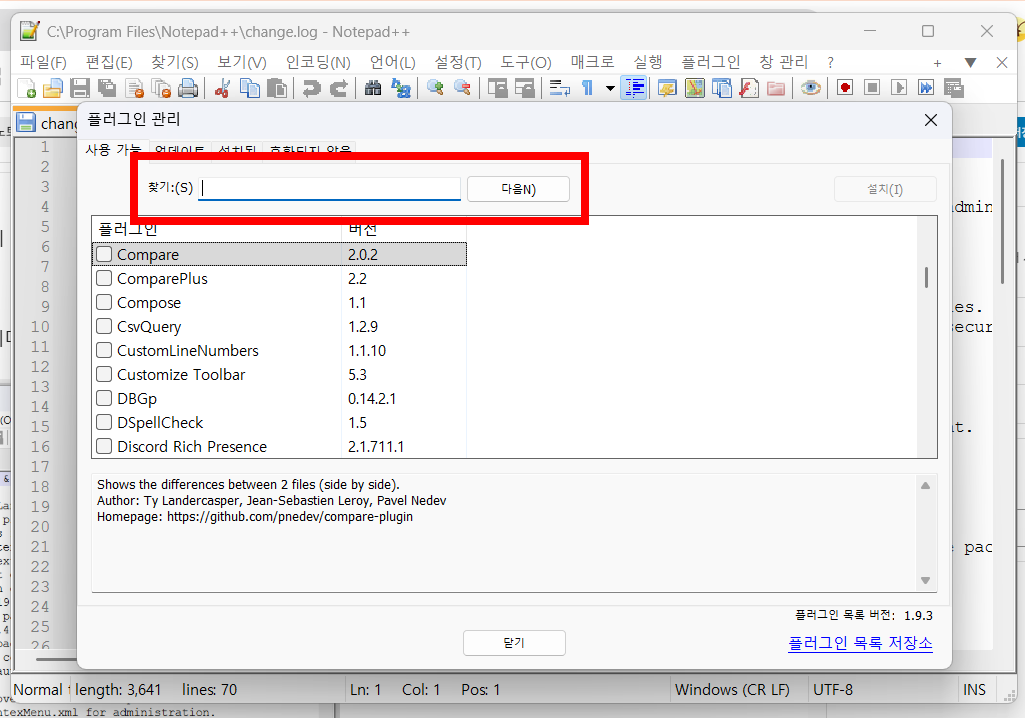Check the Customize Toolbar plugin checkbox

(x=104, y=374)
